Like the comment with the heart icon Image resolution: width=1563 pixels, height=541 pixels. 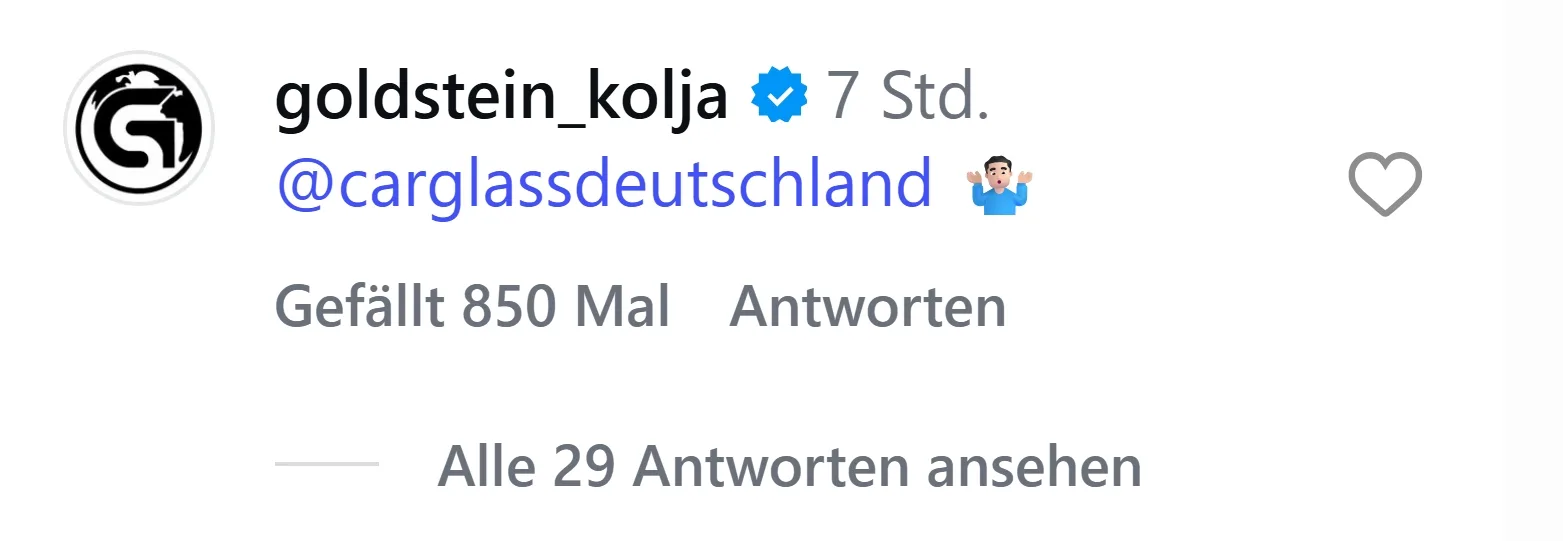1385,185
